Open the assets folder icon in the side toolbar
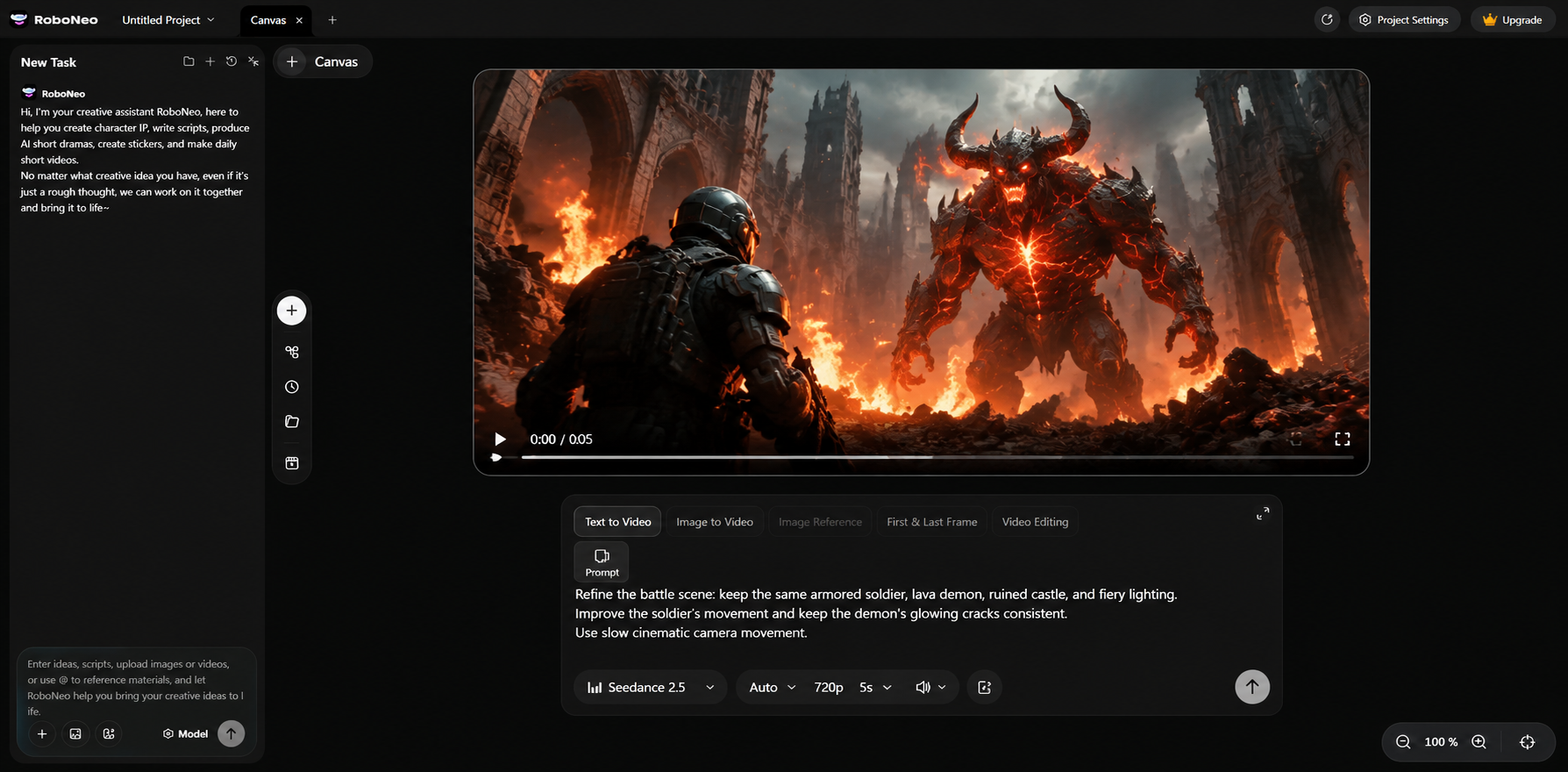The width and height of the screenshot is (1568, 772). point(292,422)
